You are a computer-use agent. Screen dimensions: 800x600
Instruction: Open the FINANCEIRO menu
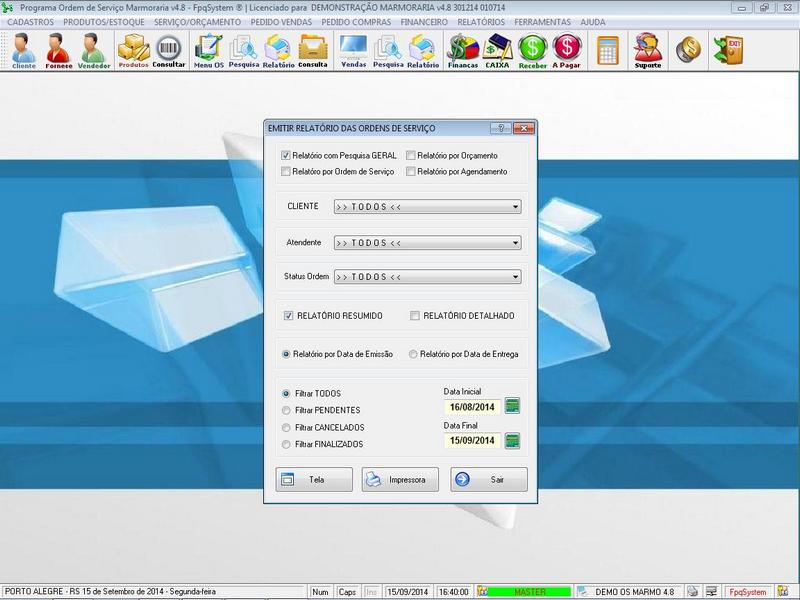423,22
